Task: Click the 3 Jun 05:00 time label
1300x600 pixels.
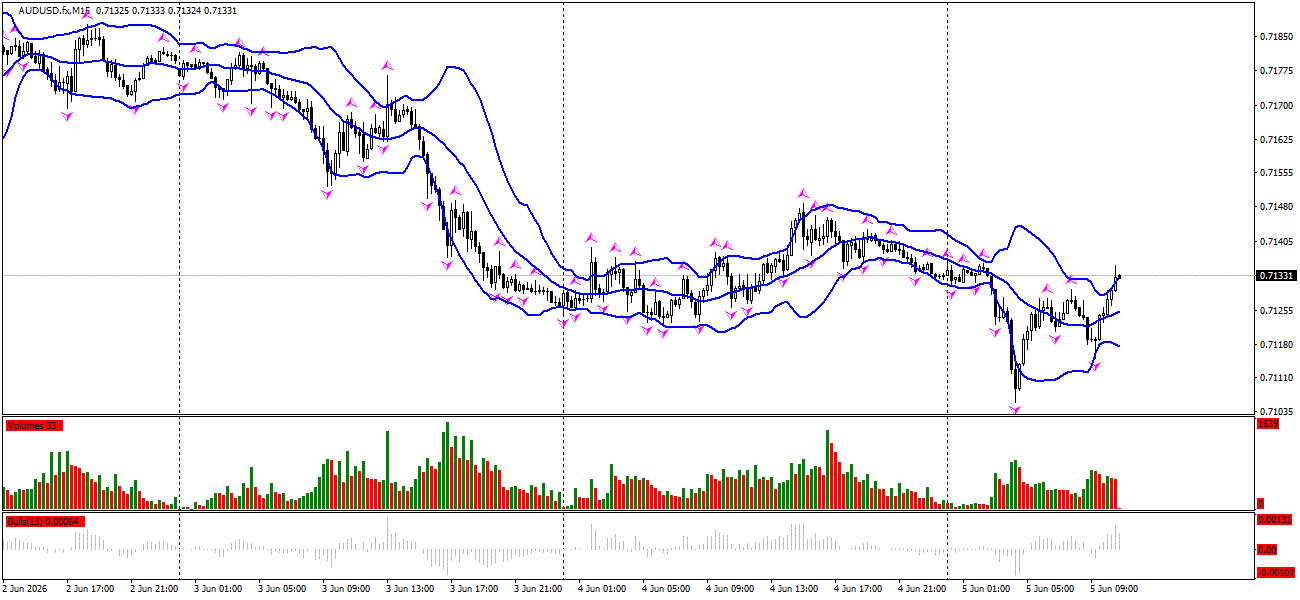Action: click(281, 589)
